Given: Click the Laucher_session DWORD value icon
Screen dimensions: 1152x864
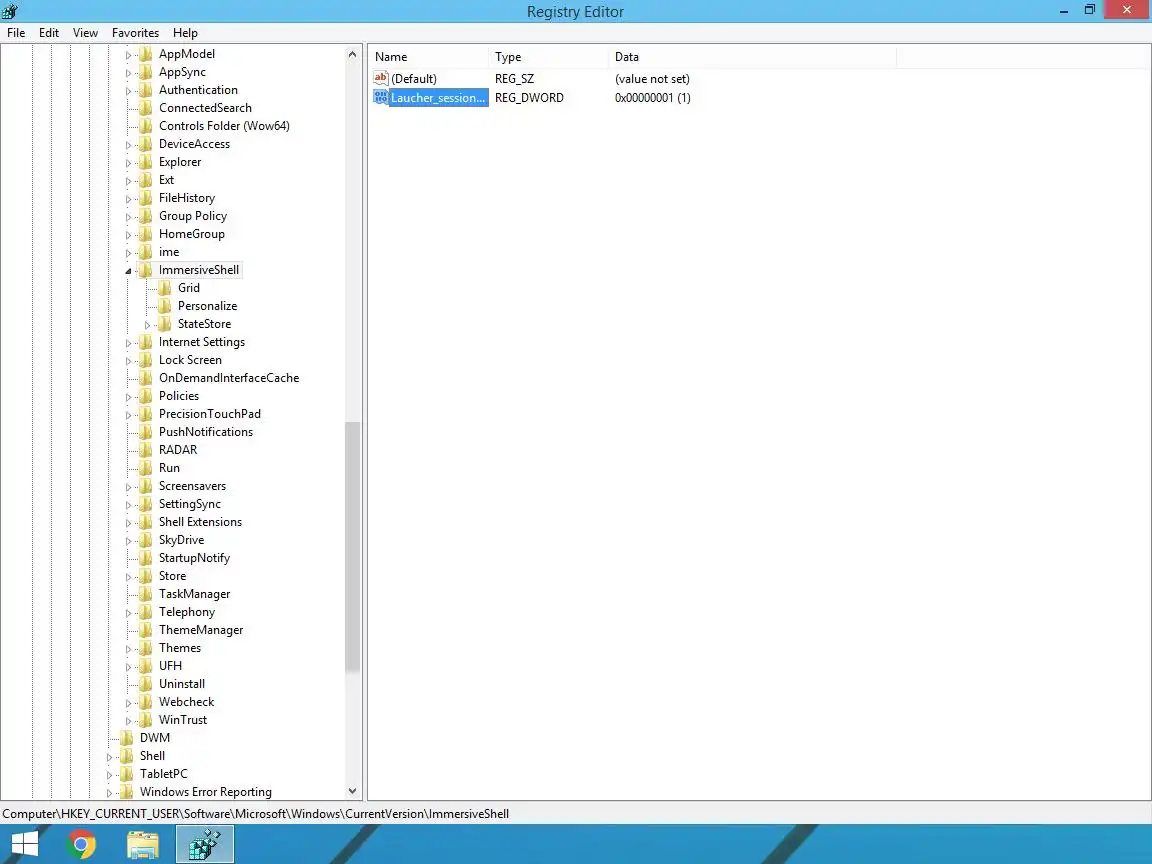Looking at the screenshot, I should (x=381, y=97).
